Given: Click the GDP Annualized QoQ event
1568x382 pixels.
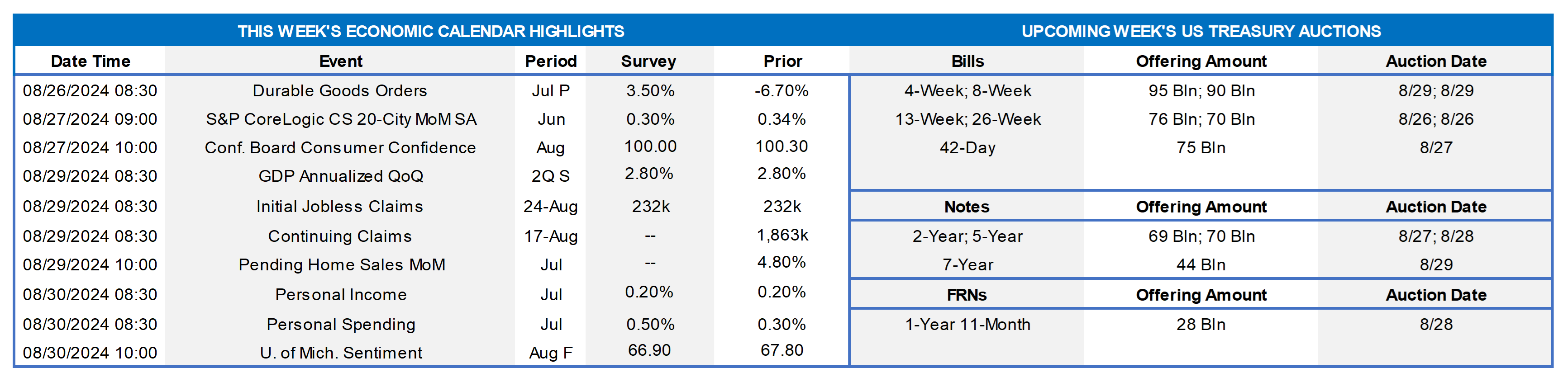Looking at the screenshot, I should [340, 176].
